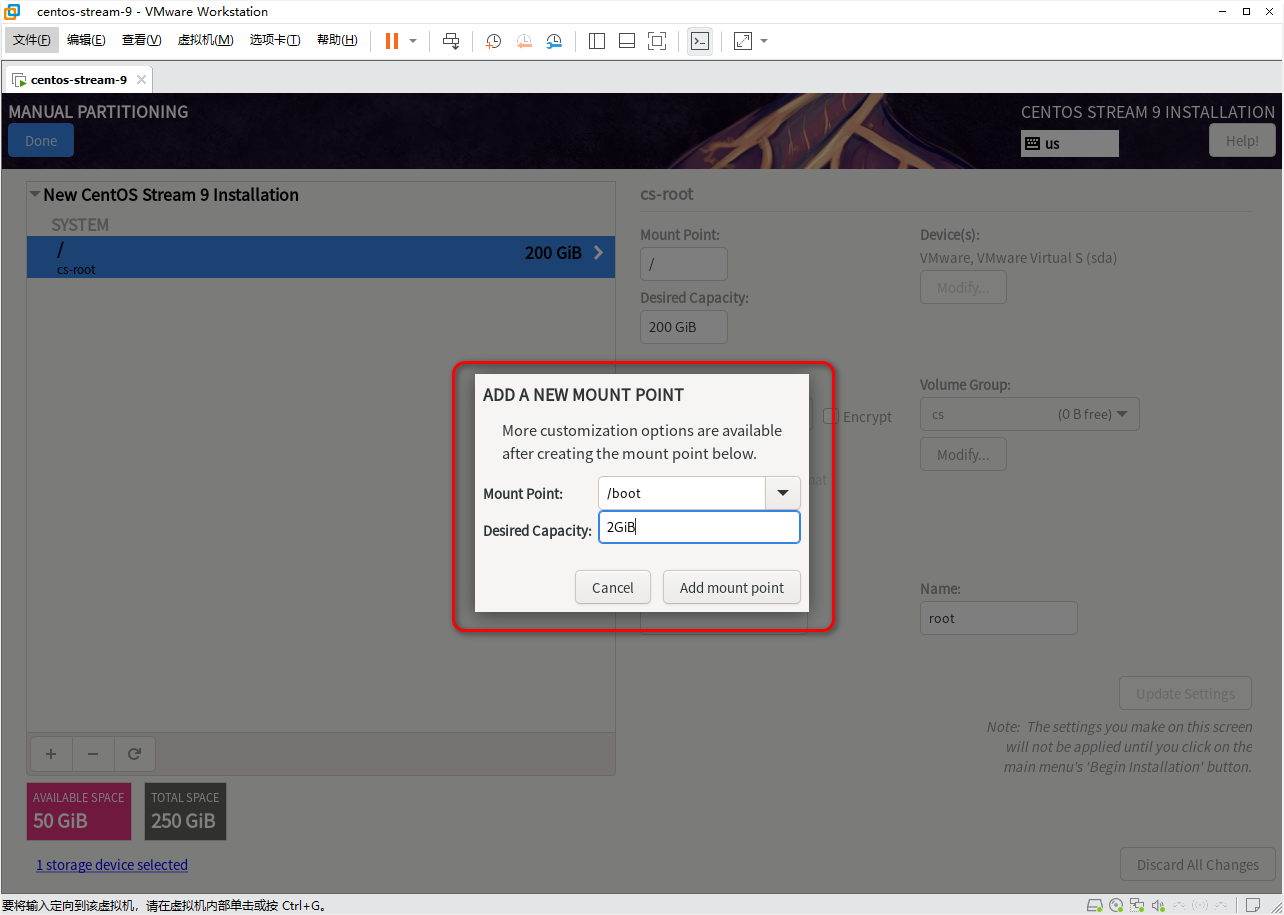Screen dimensions: 1284x915
Task: Click the CD/DVD drive status icon
Action: [1116, 906]
